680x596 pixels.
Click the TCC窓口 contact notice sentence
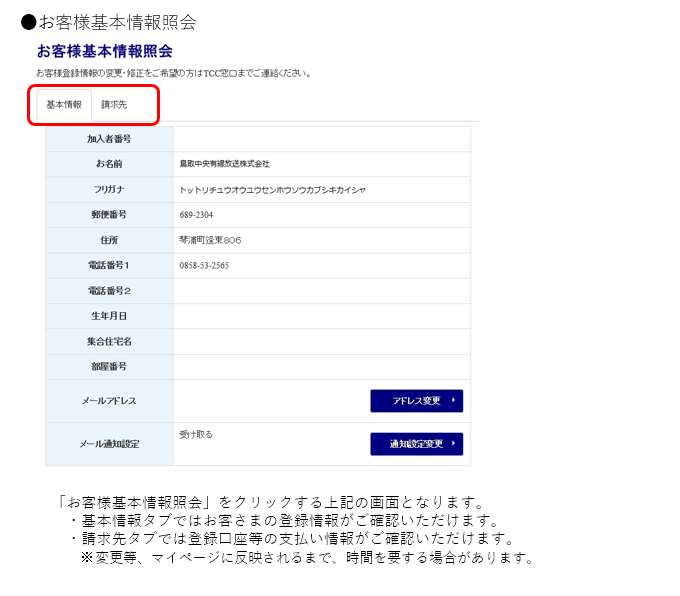point(174,73)
